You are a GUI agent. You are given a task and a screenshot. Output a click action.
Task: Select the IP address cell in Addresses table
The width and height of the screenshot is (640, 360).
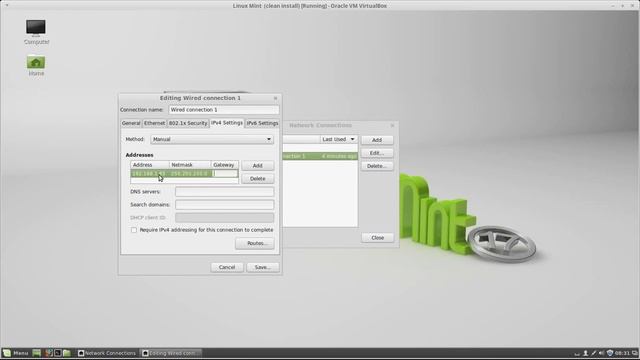149,174
